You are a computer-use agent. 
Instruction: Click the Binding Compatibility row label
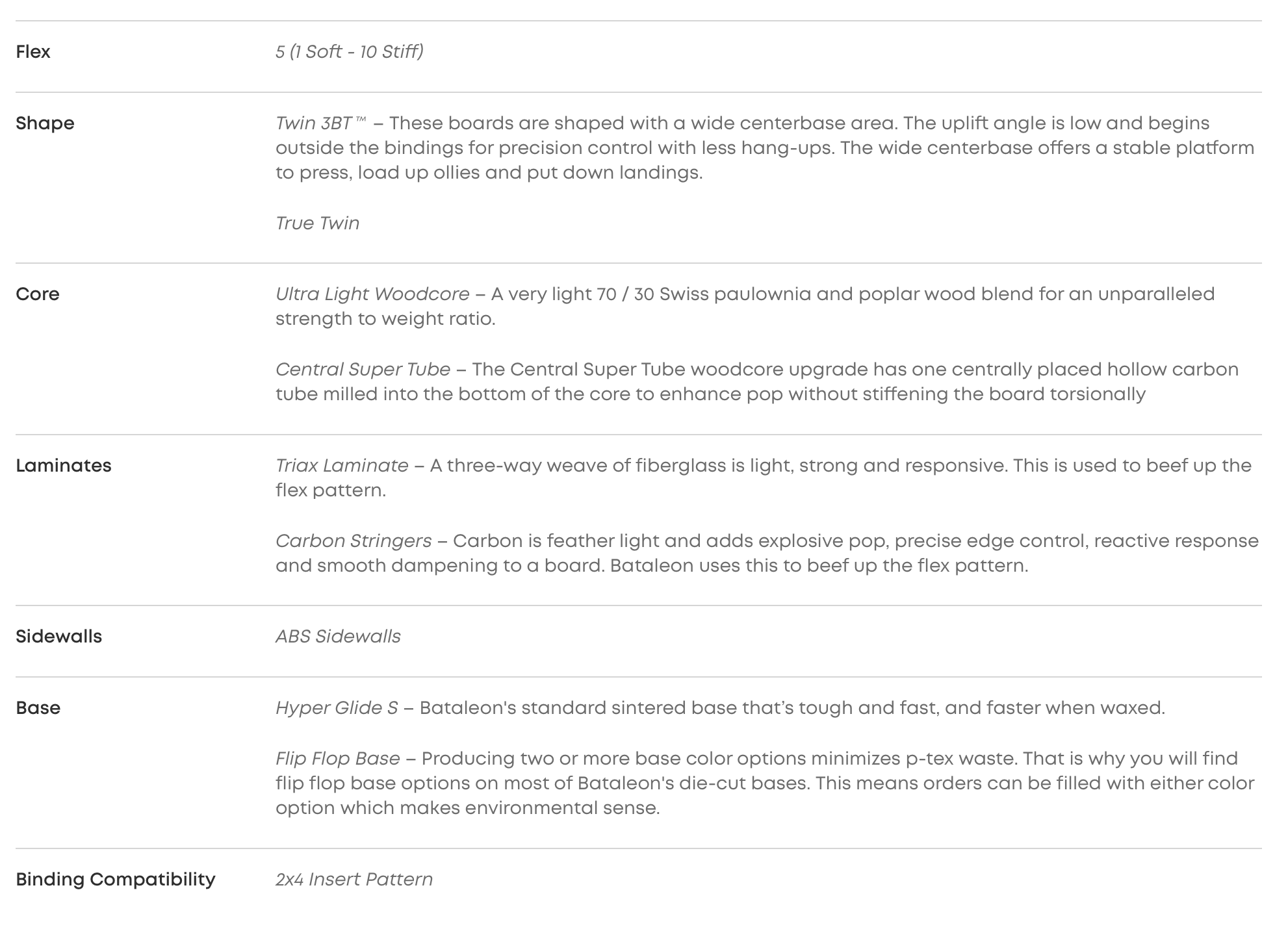[x=116, y=880]
